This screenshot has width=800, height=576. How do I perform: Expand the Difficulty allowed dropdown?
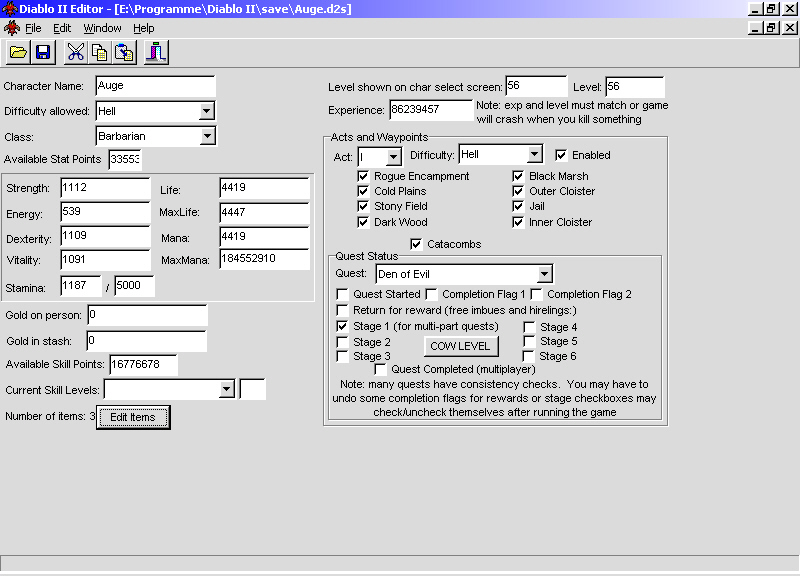coord(206,111)
